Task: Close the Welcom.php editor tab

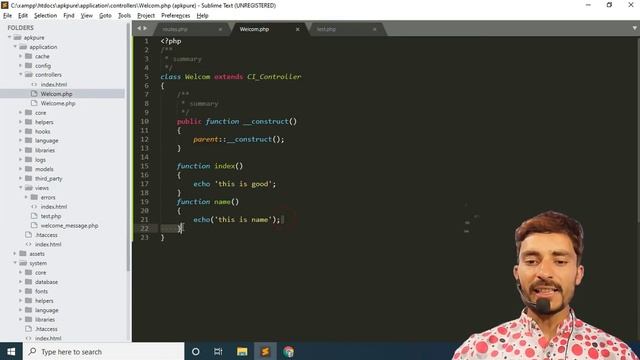Action: coord(298,29)
